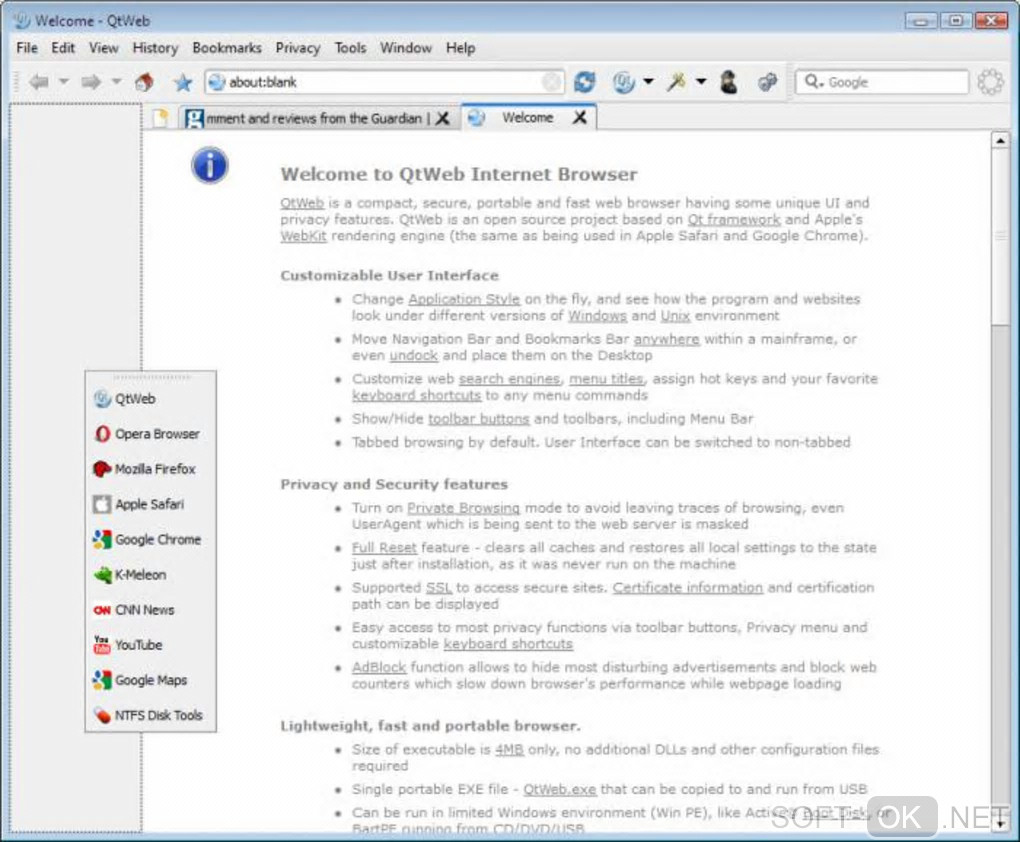Viewport: 1020px width, 842px height.
Task: Open the File menu
Action: (x=27, y=48)
